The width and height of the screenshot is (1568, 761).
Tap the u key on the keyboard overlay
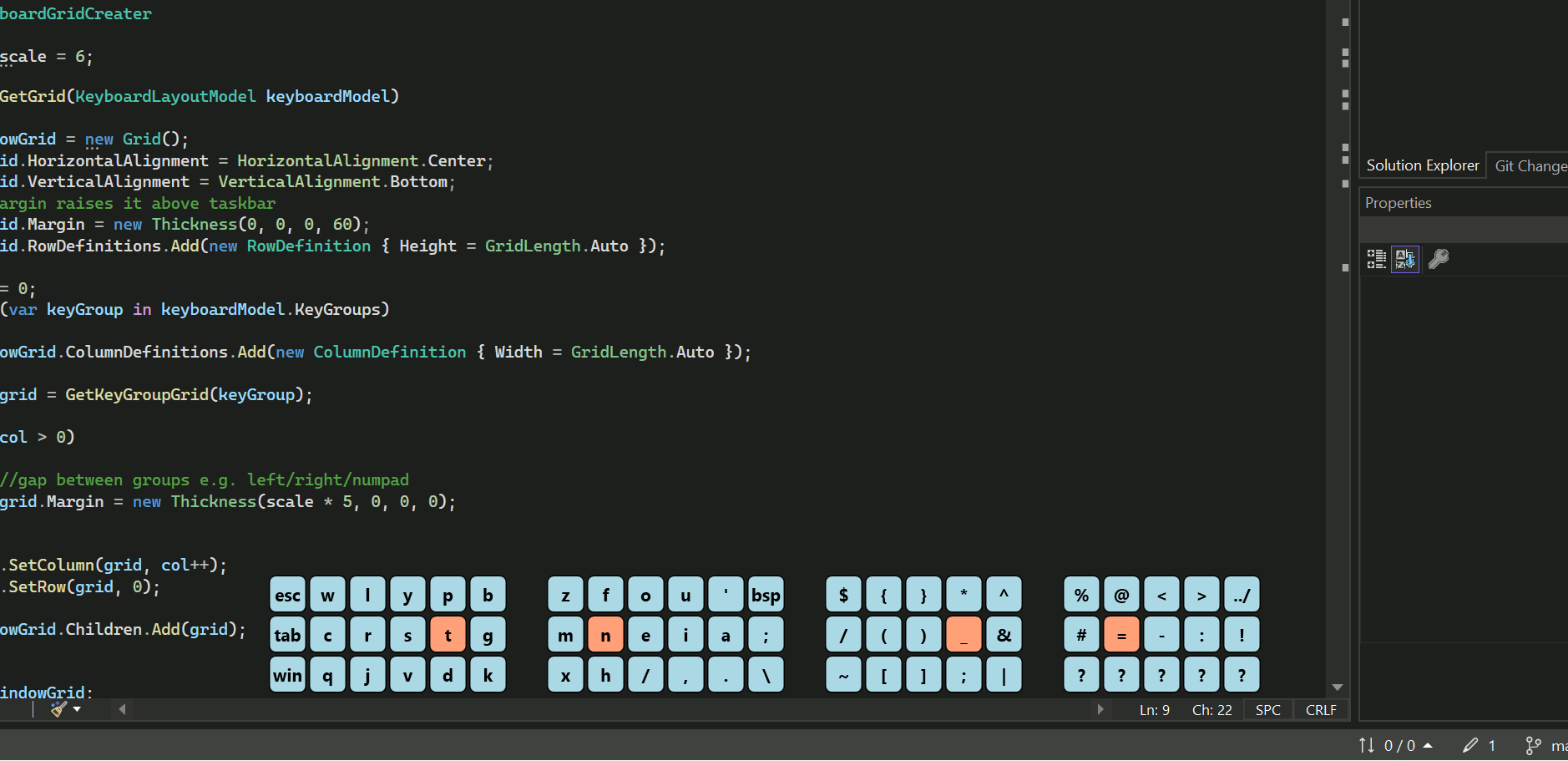pyautogui.click(x=685, y=595)
